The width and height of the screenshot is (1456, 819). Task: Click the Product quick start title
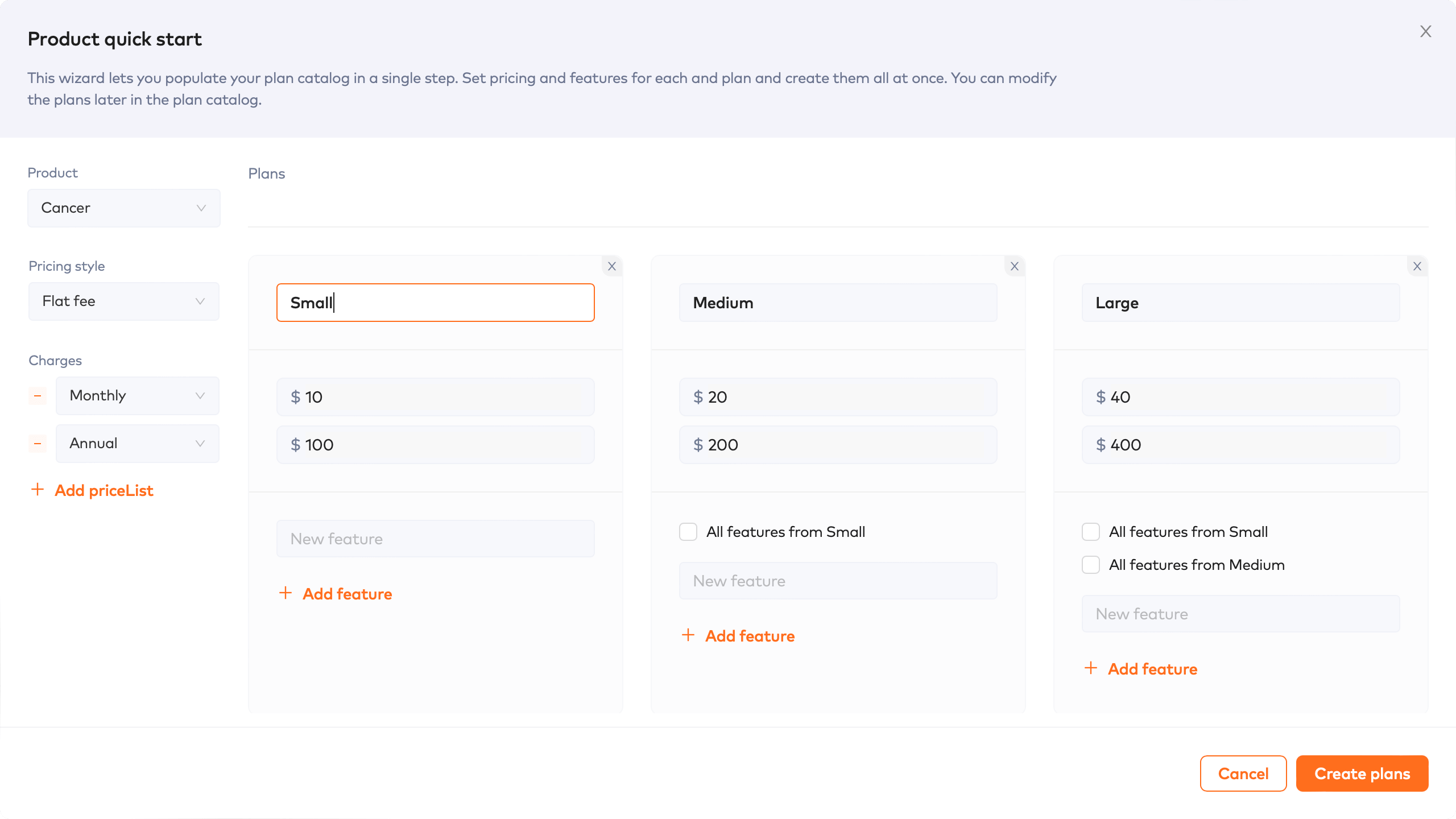click(115, 39)
